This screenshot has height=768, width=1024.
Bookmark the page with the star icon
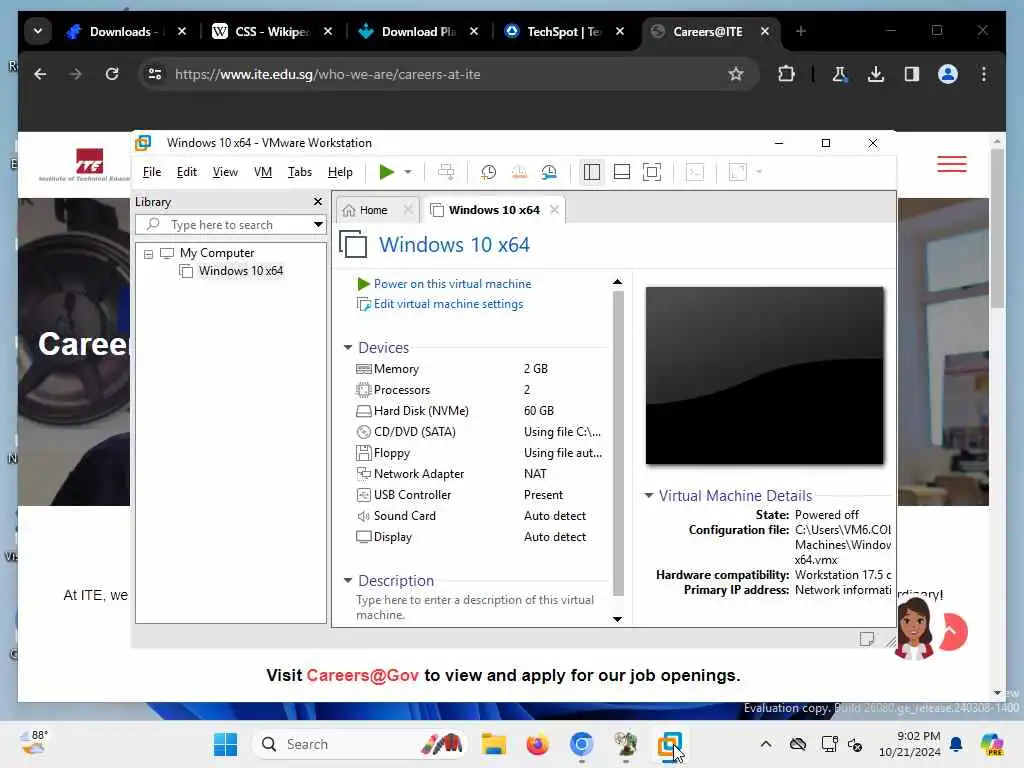pyautogui.click(x=736, y=74)
